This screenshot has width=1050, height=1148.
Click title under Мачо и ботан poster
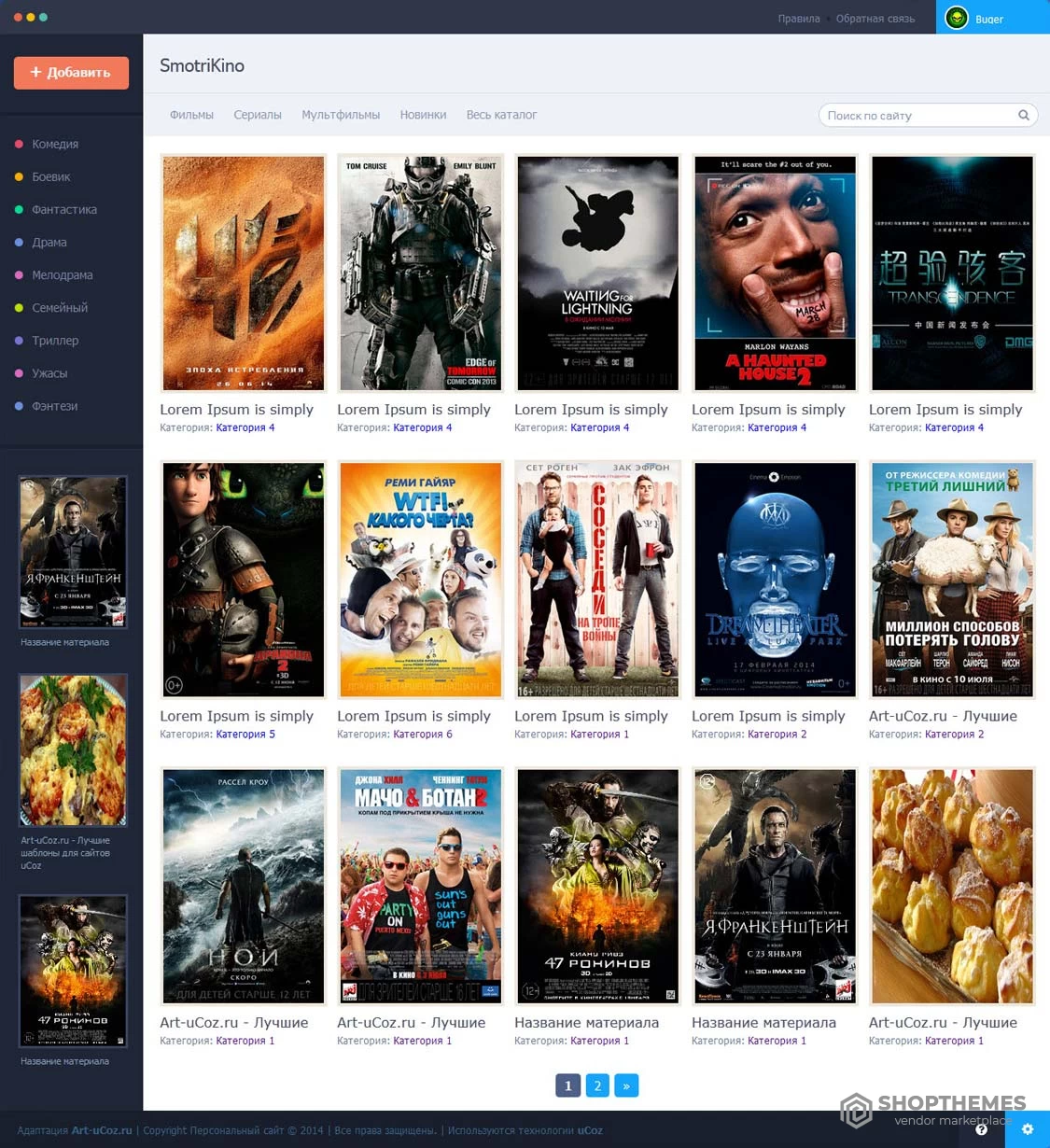pyautogui.click(x=412, y=1023)
